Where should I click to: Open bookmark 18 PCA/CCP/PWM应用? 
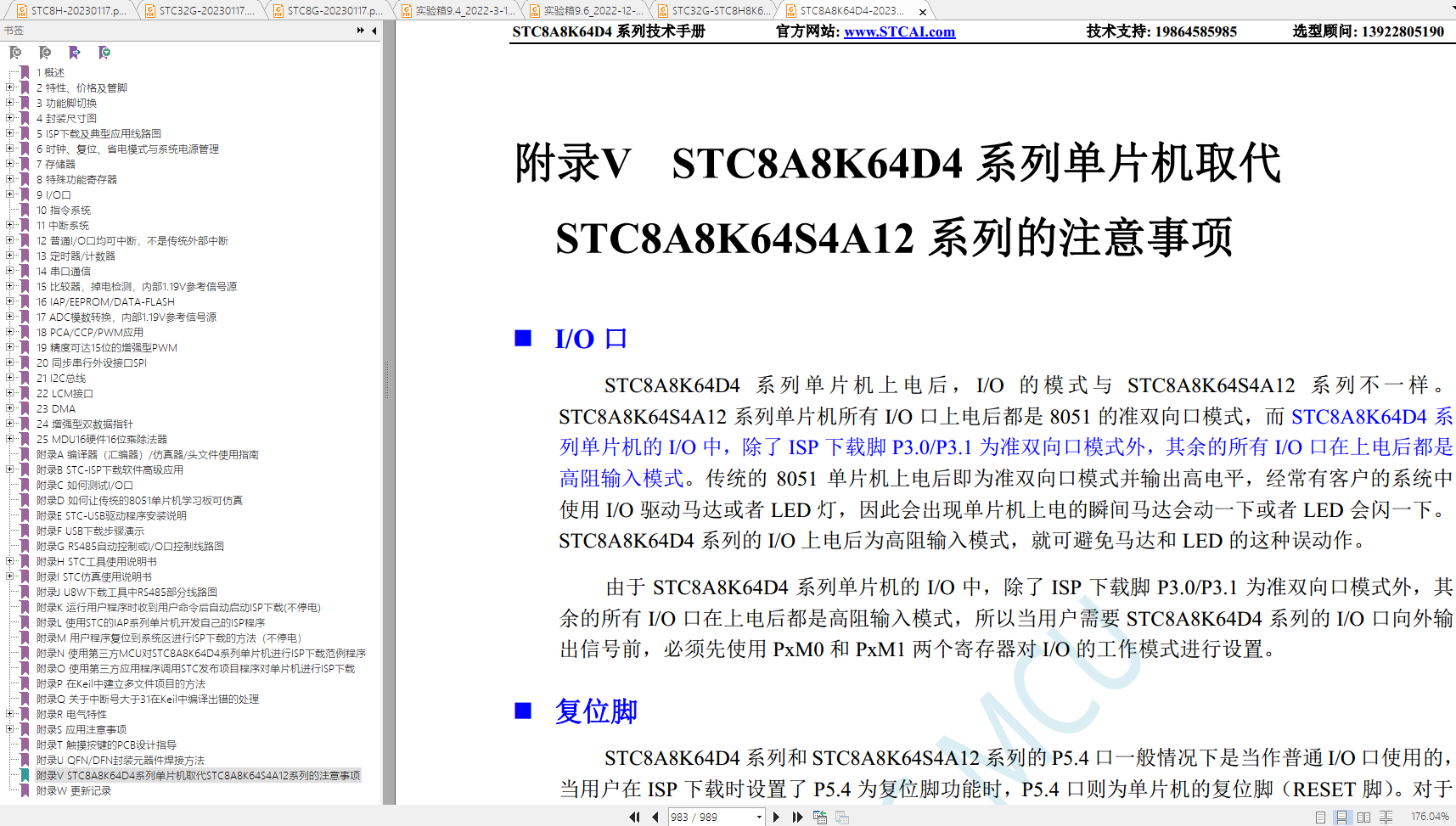[x=90, y=332]
